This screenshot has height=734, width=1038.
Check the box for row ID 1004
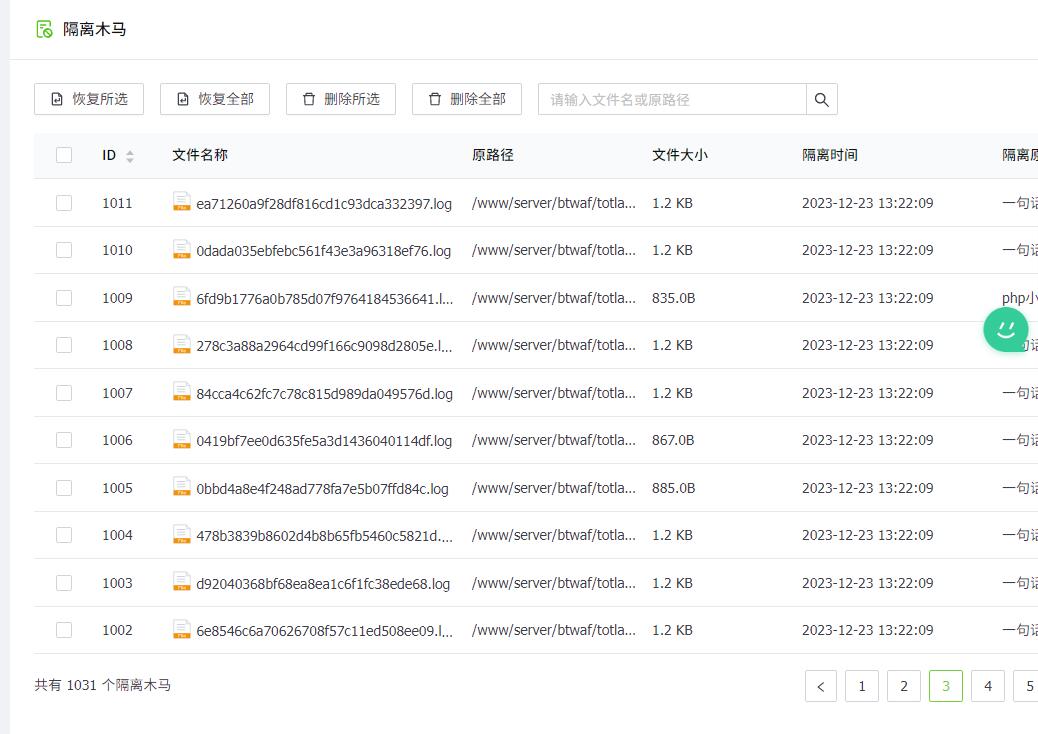64,535
